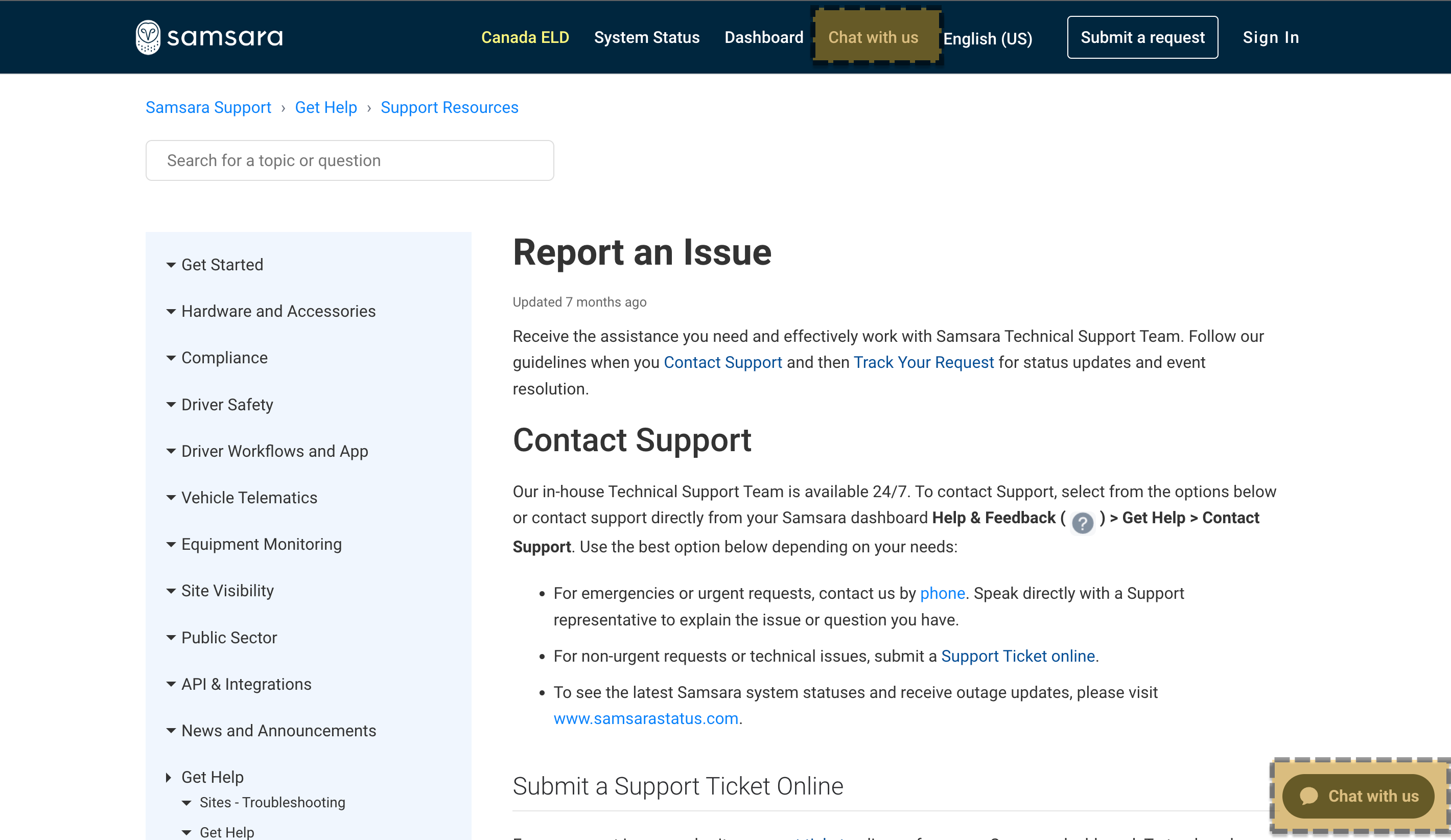Expand the Site Visibility arrow
The width and height of the screenshot is (1451, 840).
tap(171, 591)
